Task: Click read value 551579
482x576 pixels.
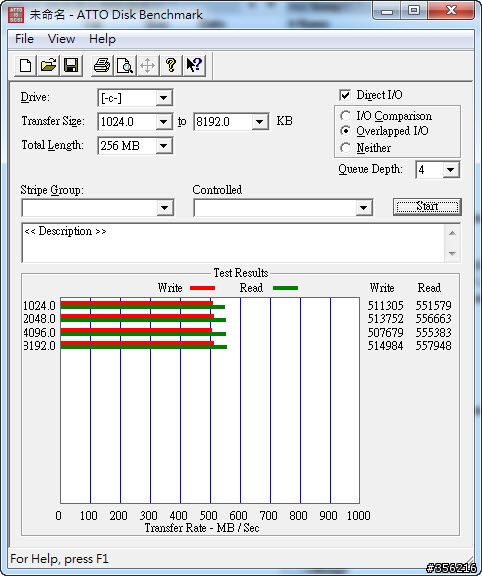Action: [x=434, y=306]
